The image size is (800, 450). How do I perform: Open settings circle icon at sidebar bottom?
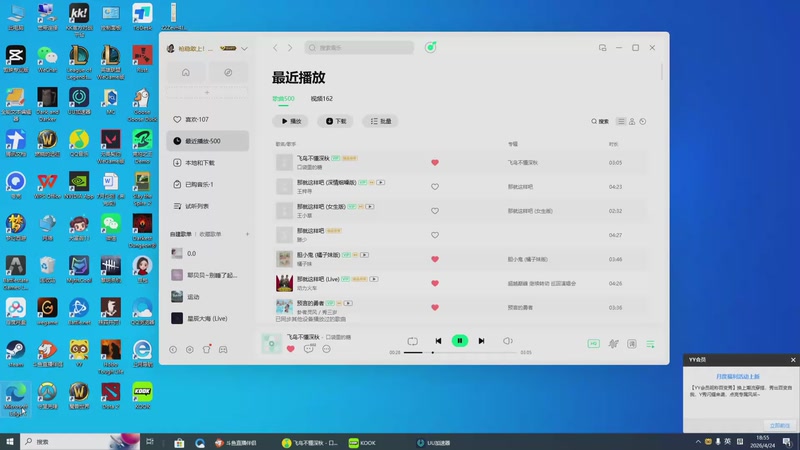190,349
